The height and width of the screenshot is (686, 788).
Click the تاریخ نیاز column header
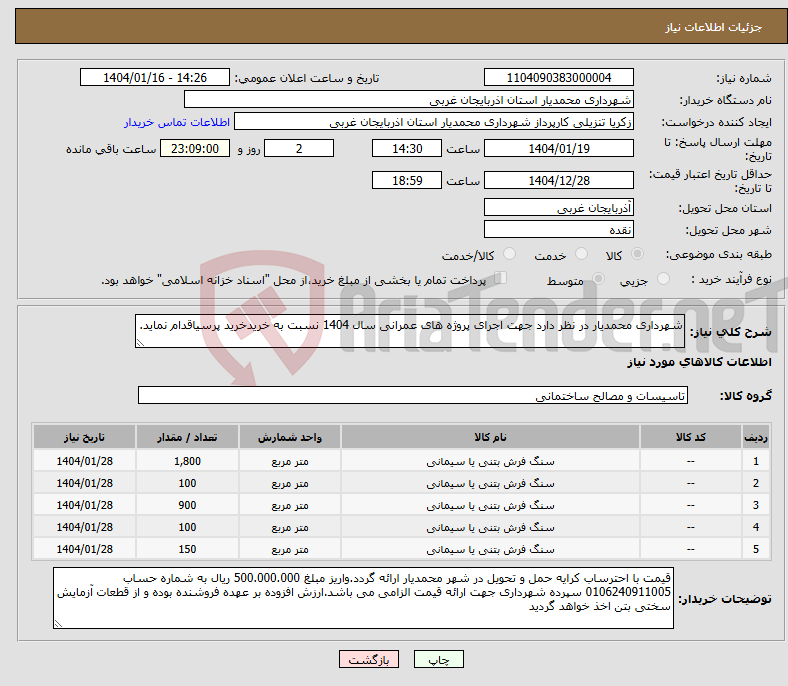(x=84, y=437)
